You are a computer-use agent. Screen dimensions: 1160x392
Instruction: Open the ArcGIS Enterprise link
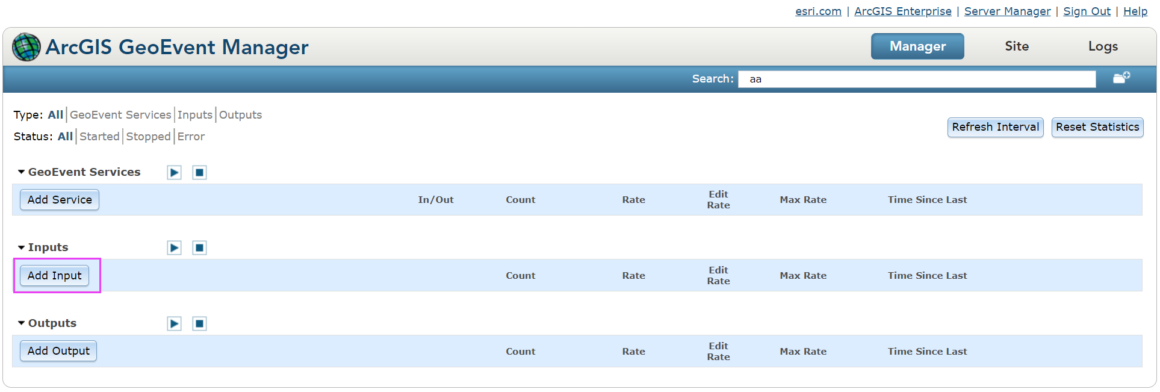903,11
